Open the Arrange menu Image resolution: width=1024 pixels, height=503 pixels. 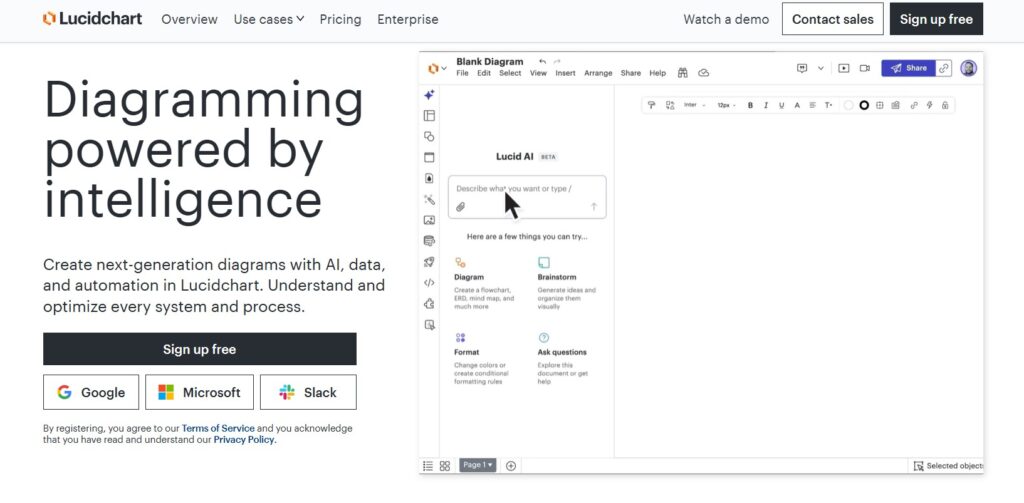pyautogui.click(x=598, y=73)
